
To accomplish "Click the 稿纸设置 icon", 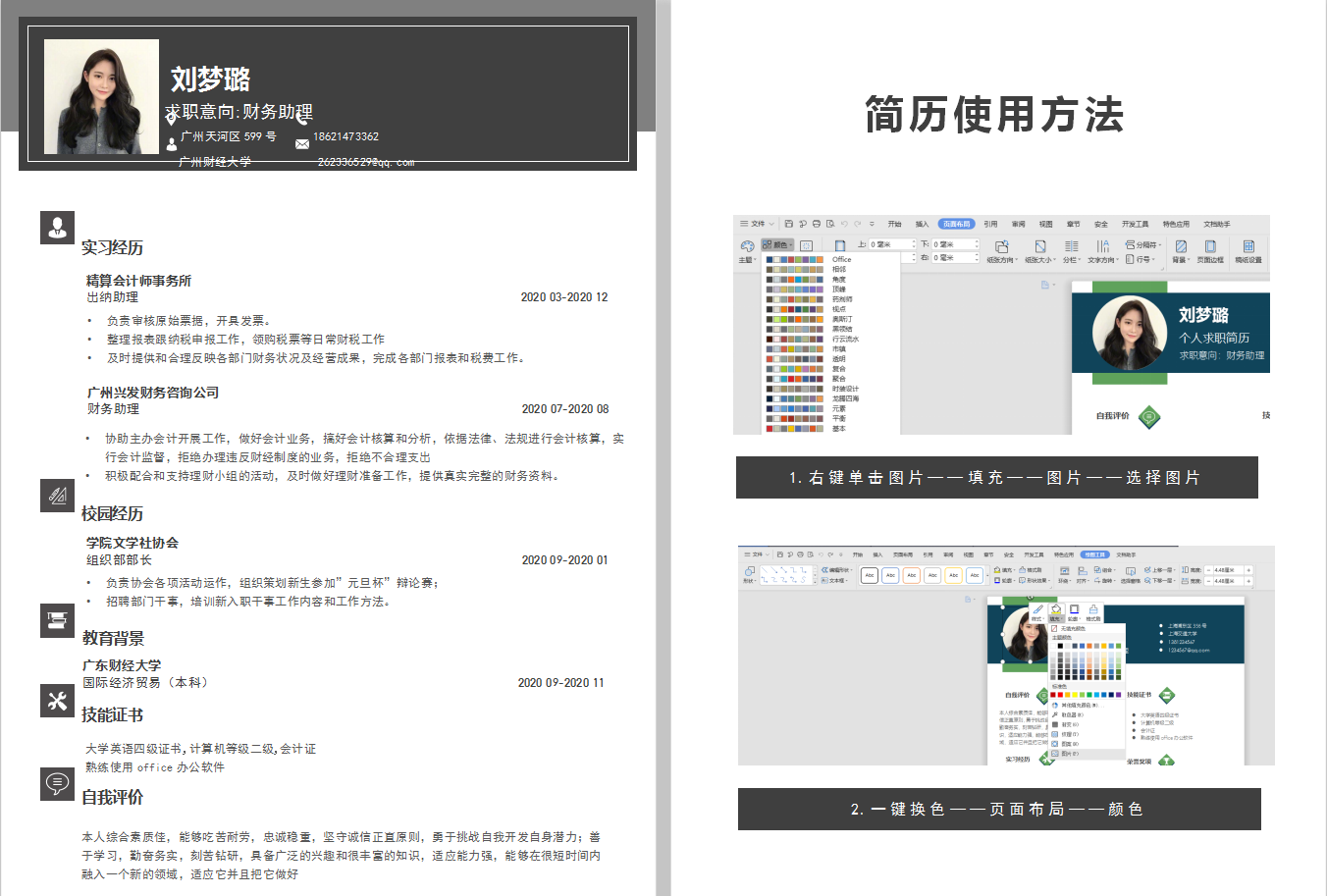I will click(x=1248, y=248).
